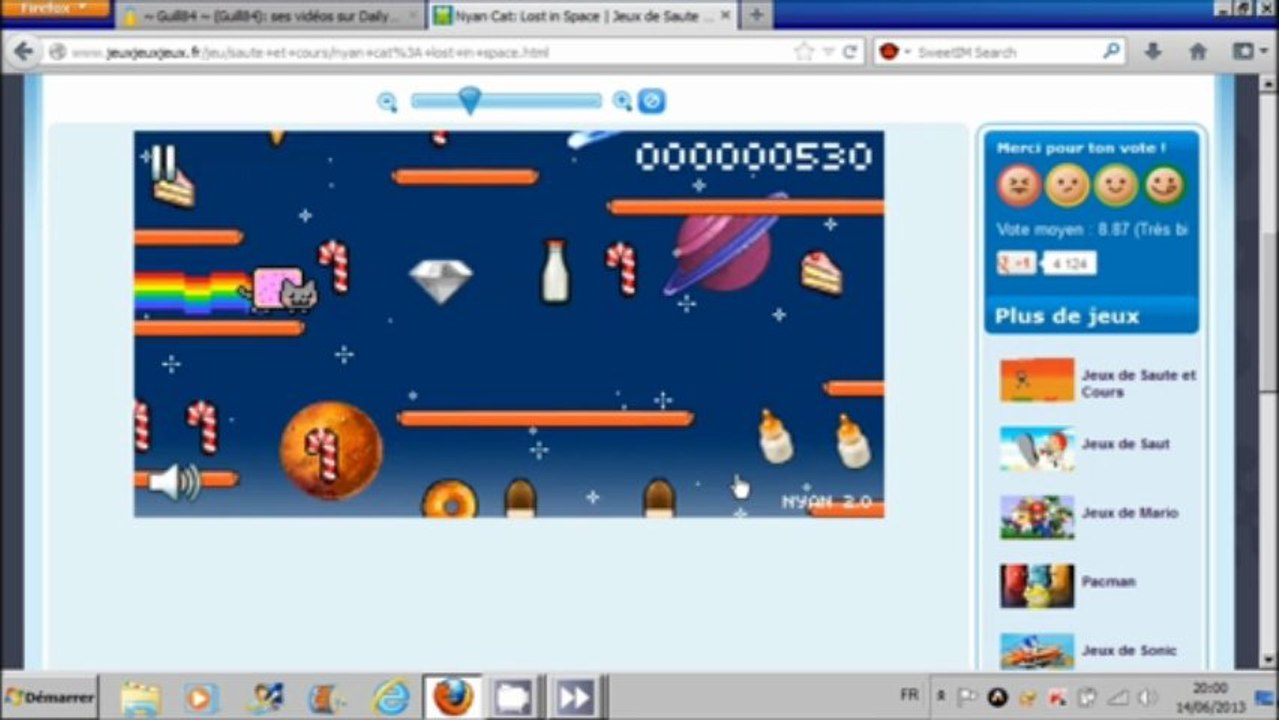Open the Démarrer start menu
The height and width of the screenshot is (720, 1279).
coord(49,697)
